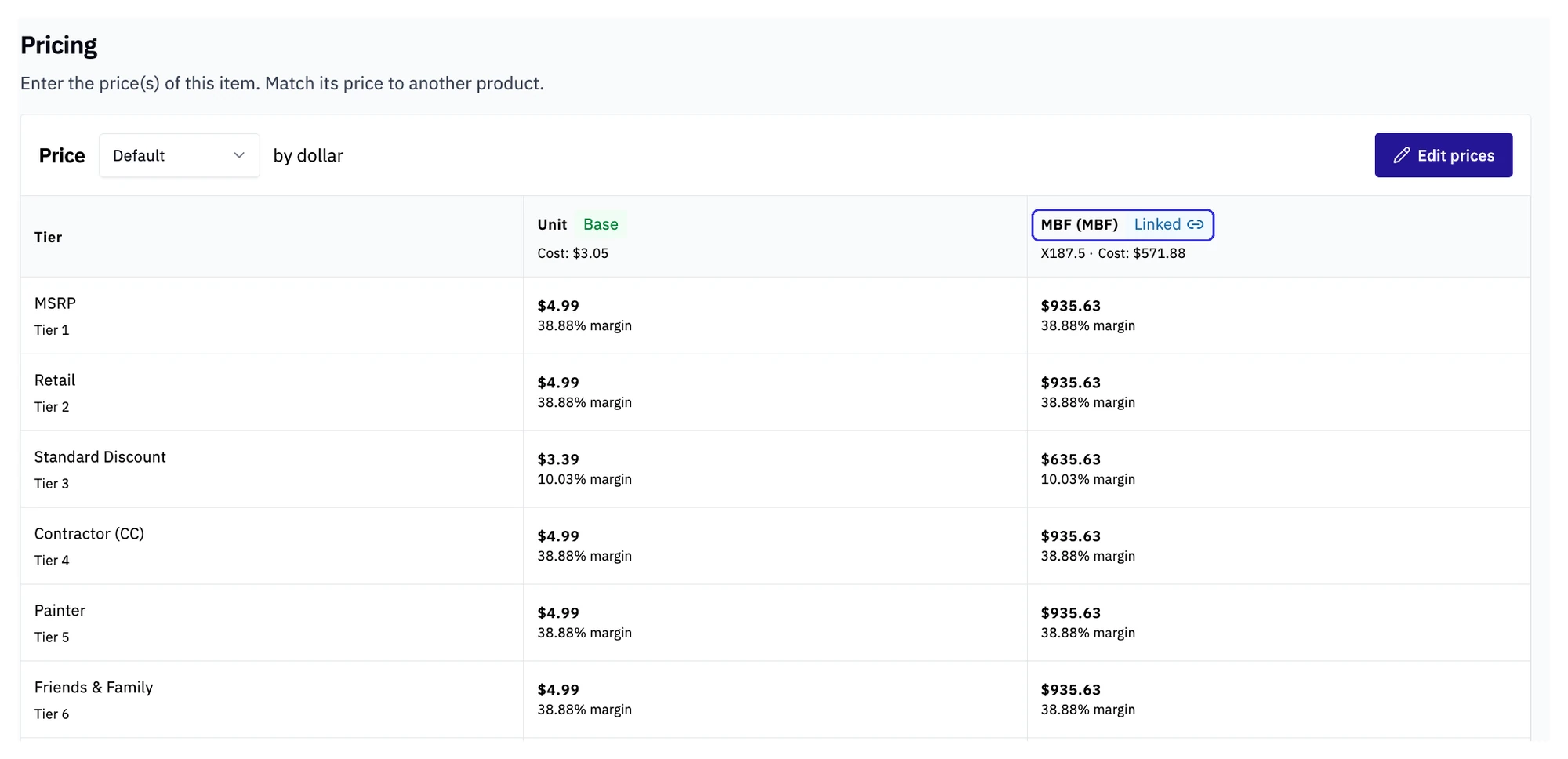Click the Tier 3 sublabel
Viewport: 1568px width, 759px height.
click(52, 484)
